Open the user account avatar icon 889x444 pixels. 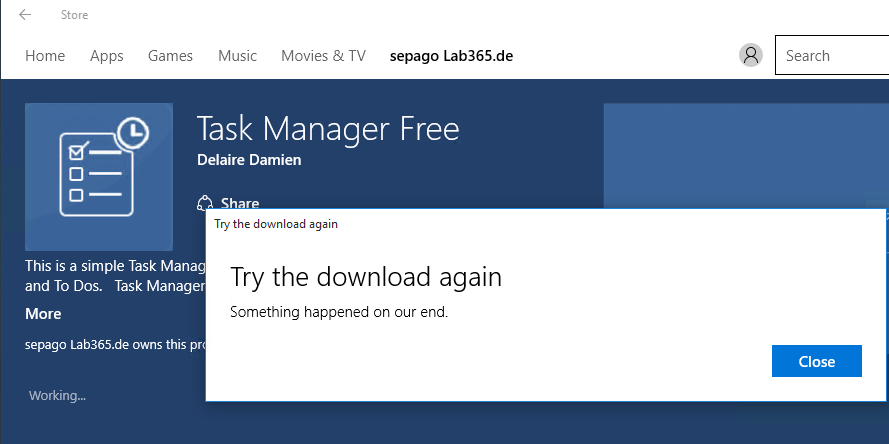pos(751,55)
